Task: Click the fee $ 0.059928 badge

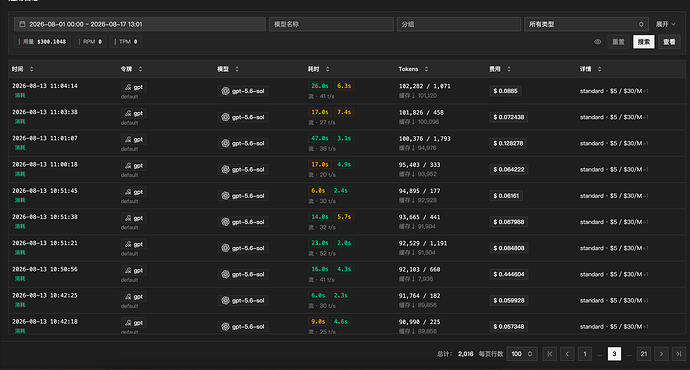Action: tap(509, 300)
